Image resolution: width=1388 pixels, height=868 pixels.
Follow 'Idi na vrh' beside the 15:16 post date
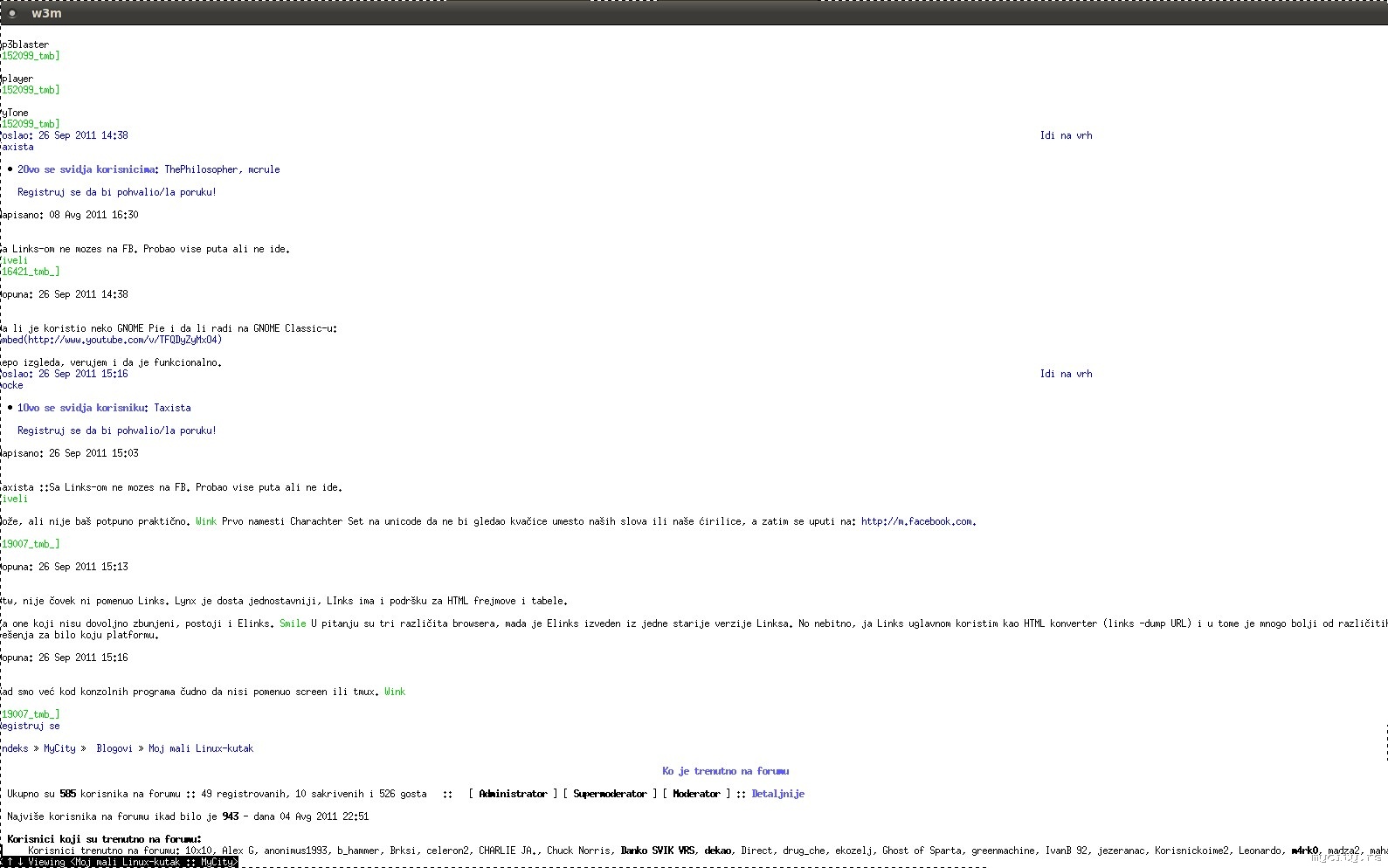pyautogui.click(x=1066, y=374)
